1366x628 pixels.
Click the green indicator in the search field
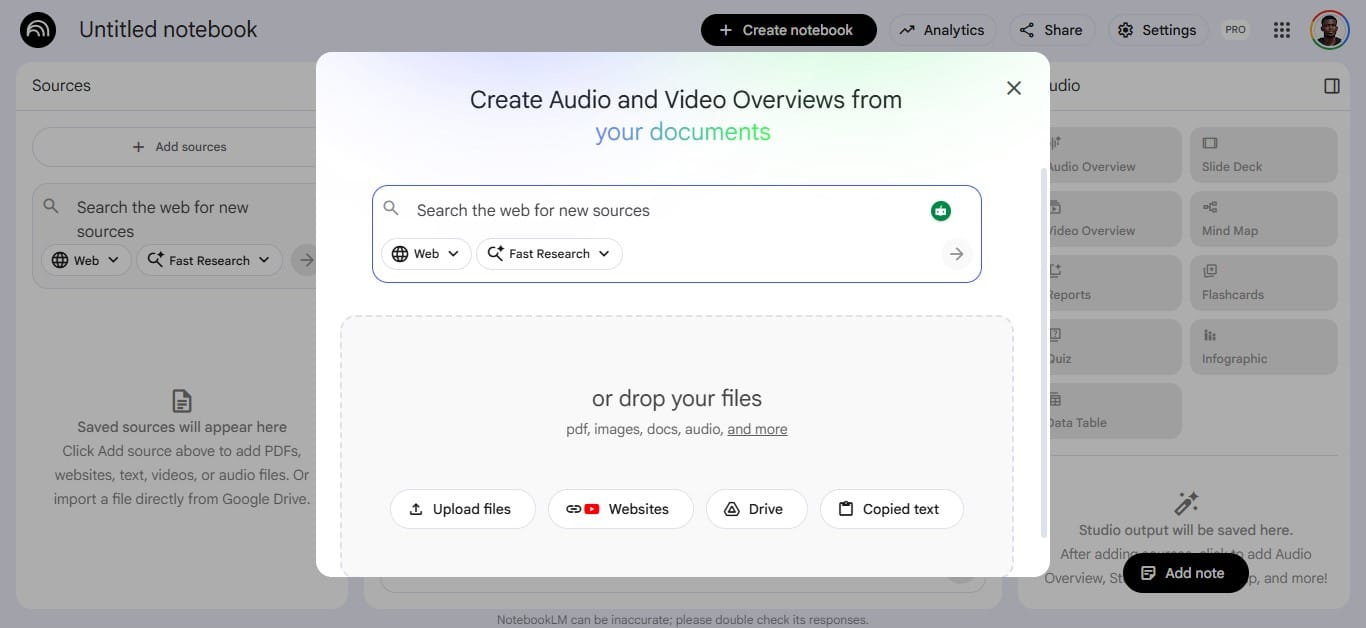click(x=940, y=210)
